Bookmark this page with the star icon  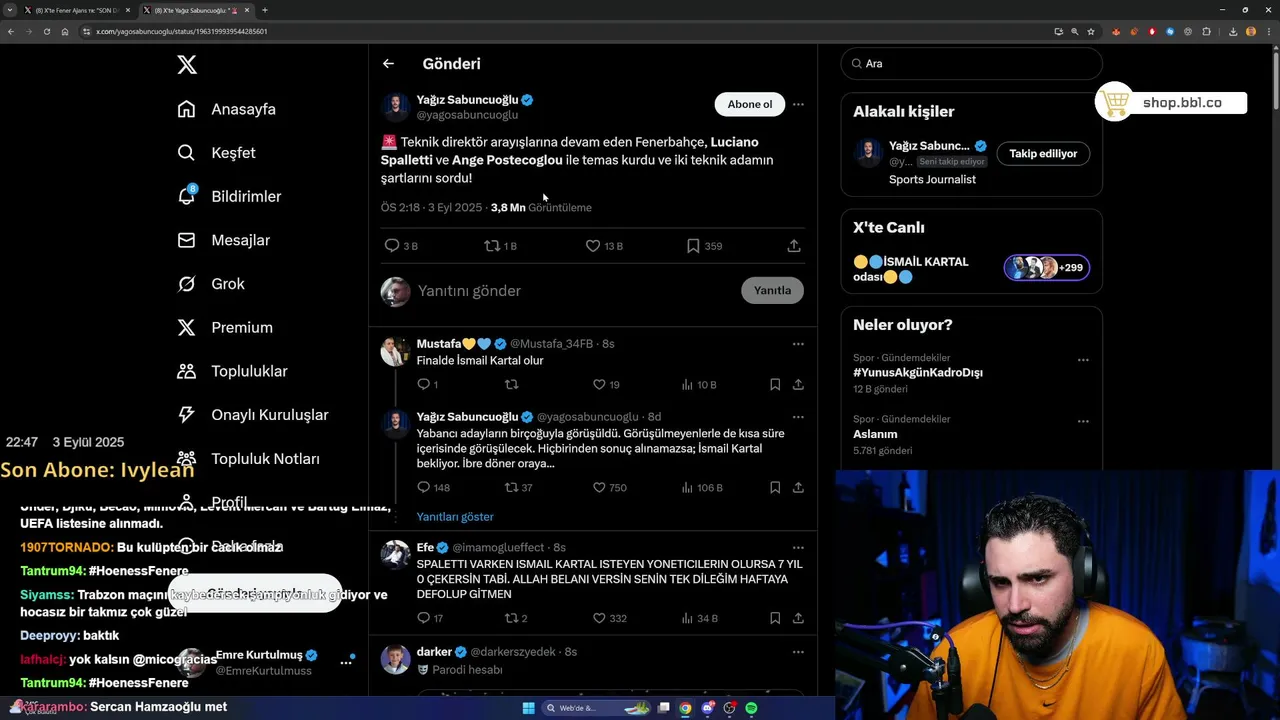pyautogui.click(x=1091, y=32)
